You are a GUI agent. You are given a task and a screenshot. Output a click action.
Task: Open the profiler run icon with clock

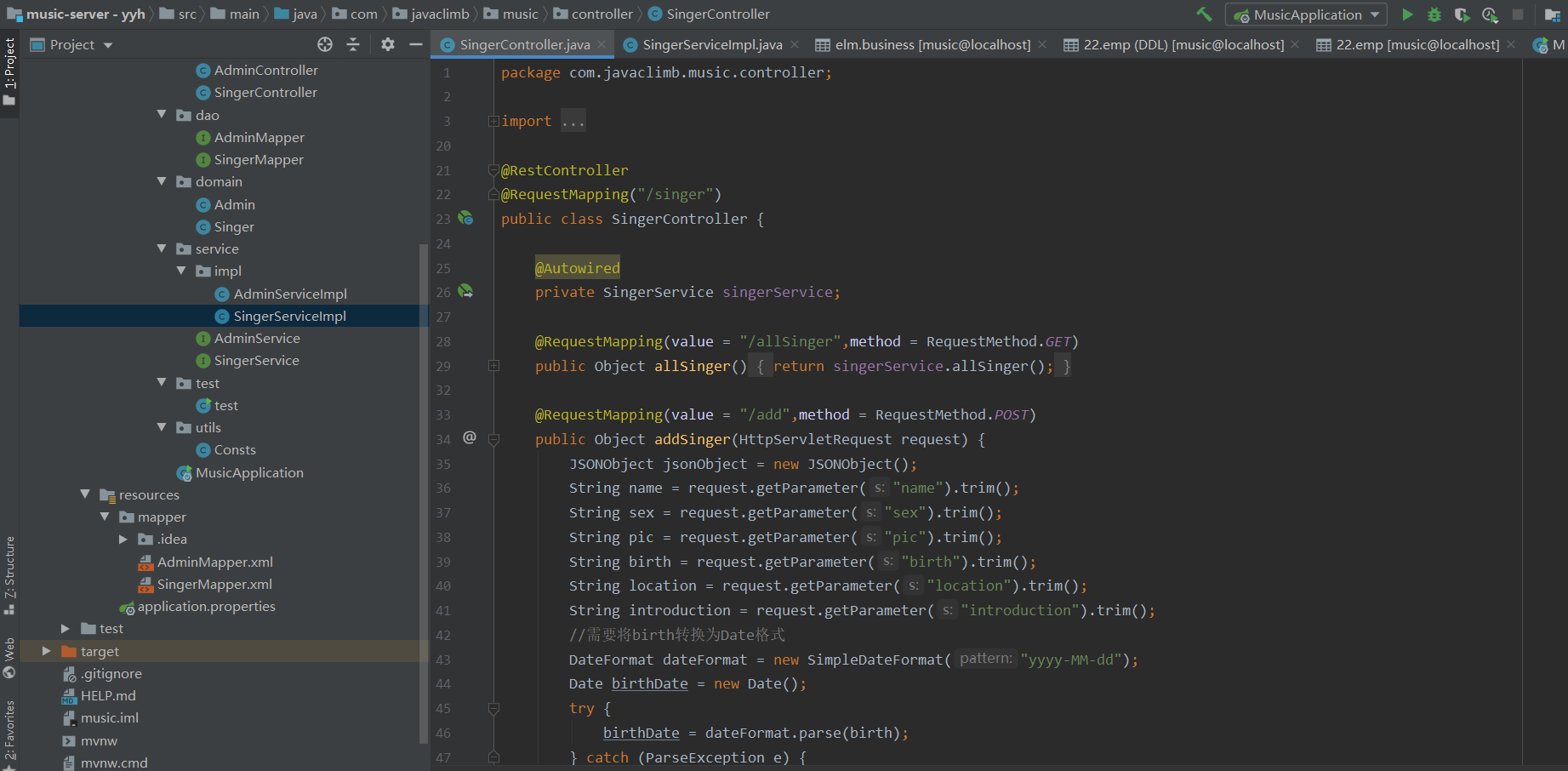pyautogui.click(x=1490, y=14)
